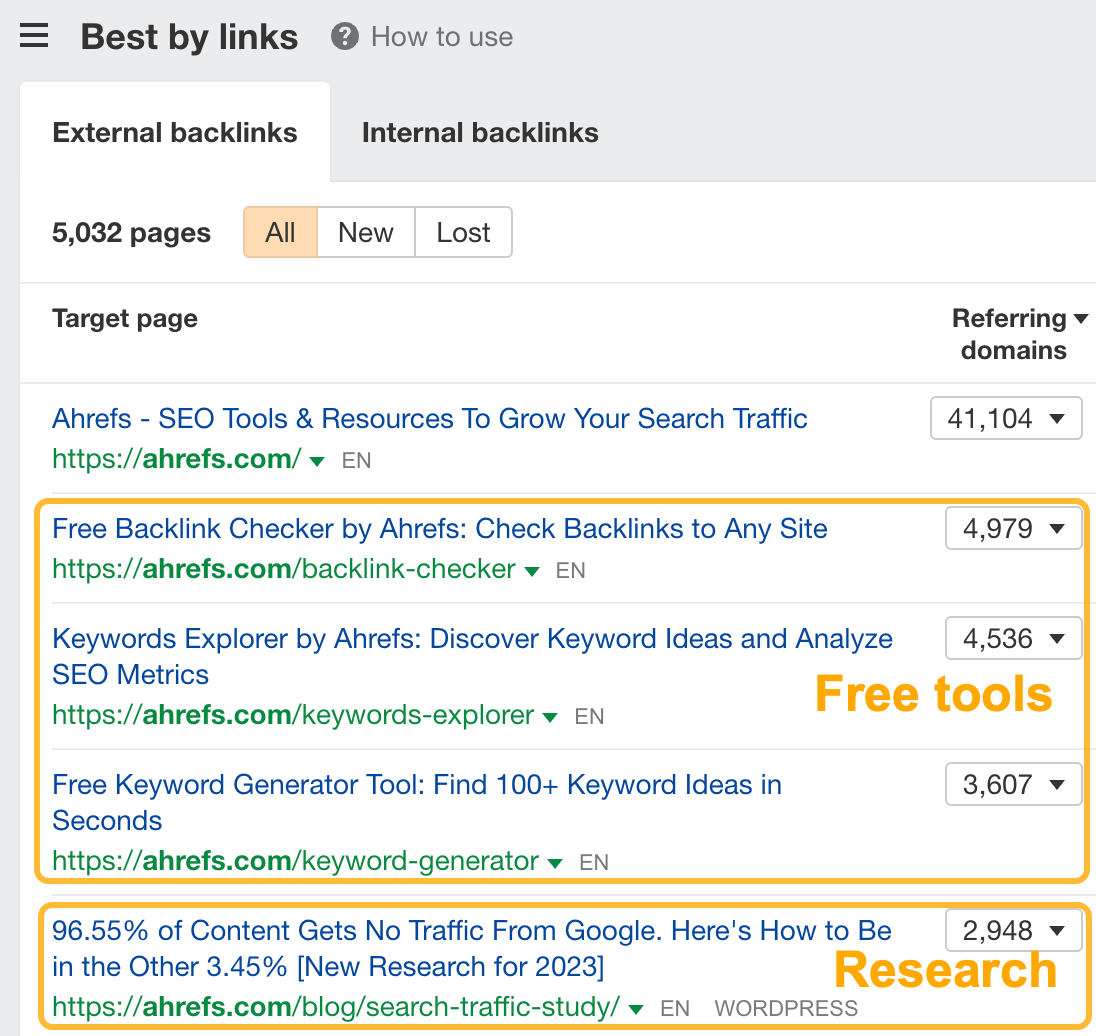Stay on the External backlinks tab

tap(174, 131)
